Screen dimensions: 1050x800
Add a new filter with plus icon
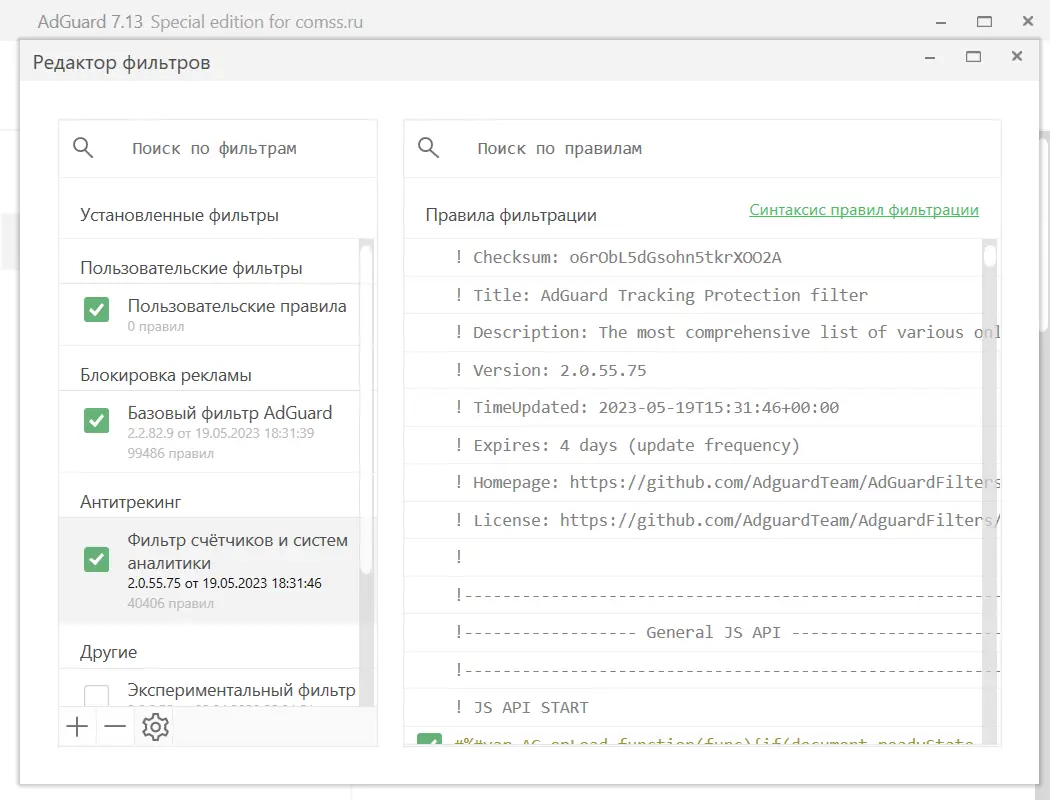[77, 727]
